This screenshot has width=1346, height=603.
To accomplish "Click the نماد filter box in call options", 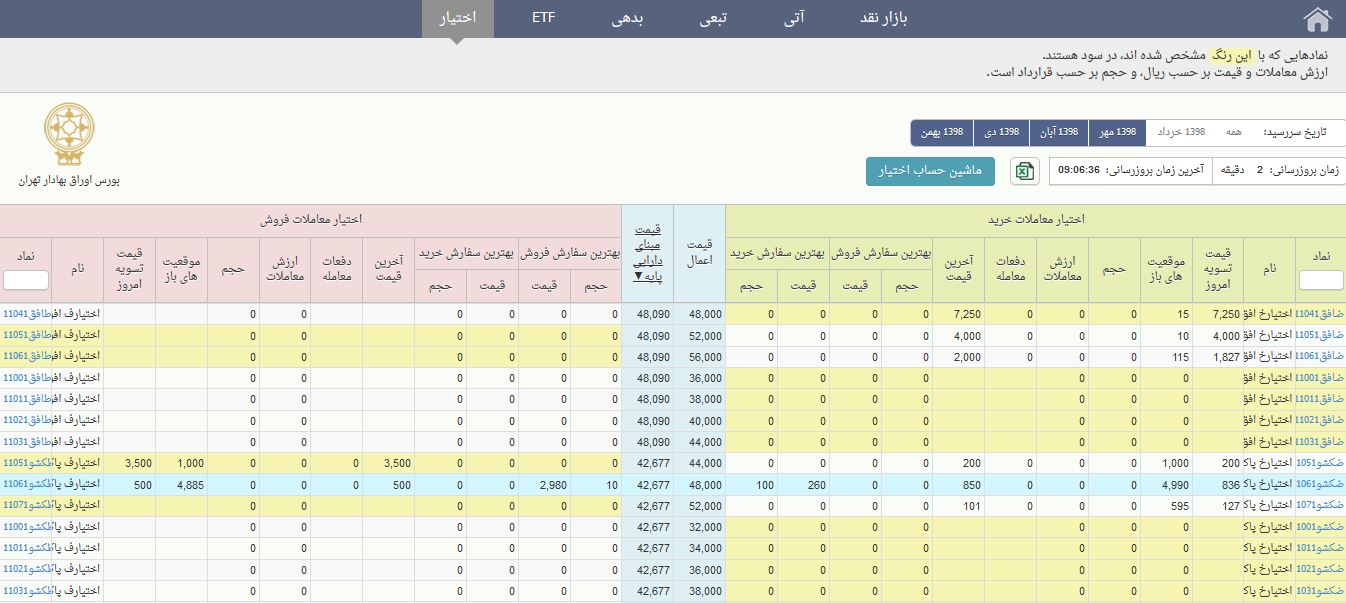I will click(1320, 280).
